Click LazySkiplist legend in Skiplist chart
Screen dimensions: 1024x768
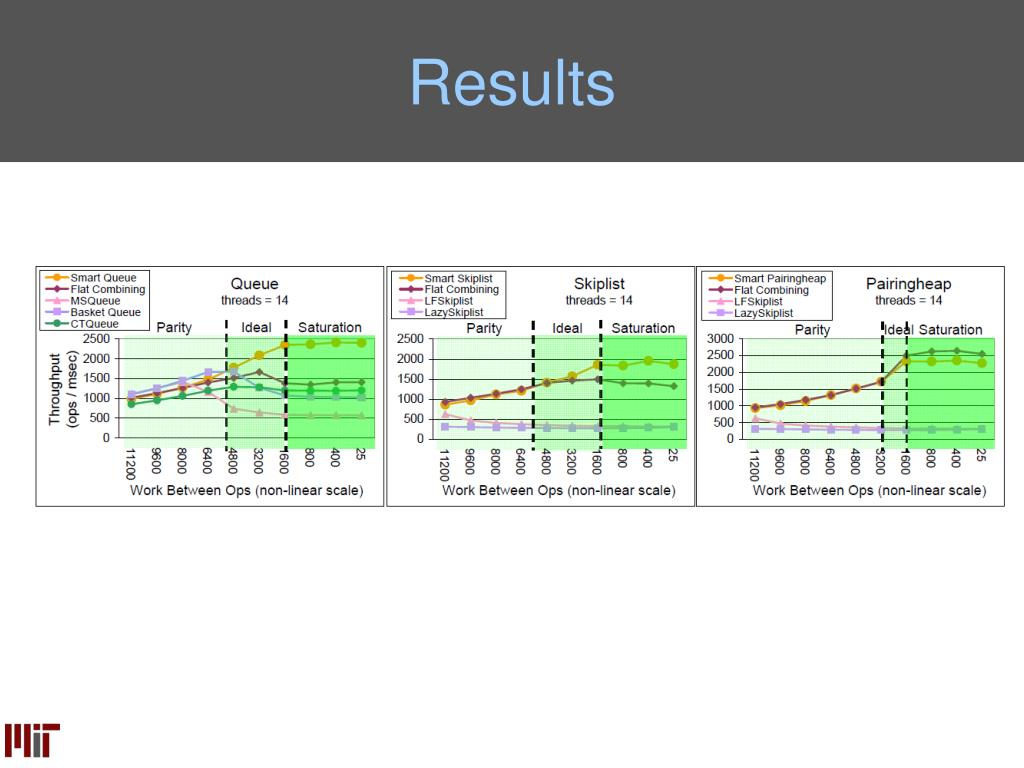coord(441,312)
